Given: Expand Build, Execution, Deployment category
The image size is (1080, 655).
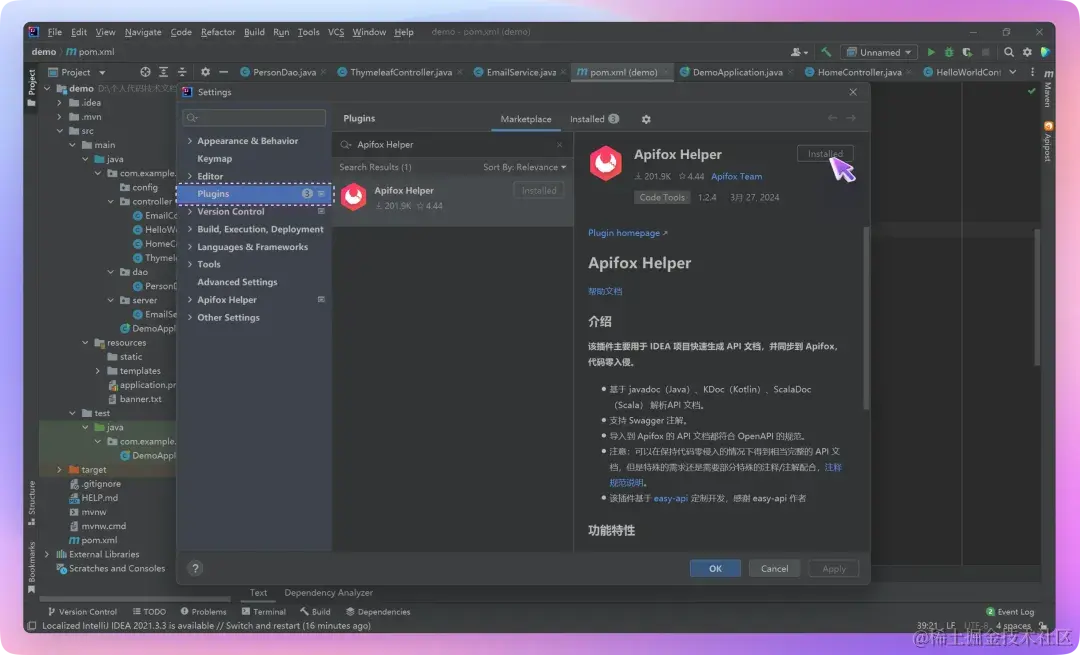Looking at the screenshot, I should point(190,229).
